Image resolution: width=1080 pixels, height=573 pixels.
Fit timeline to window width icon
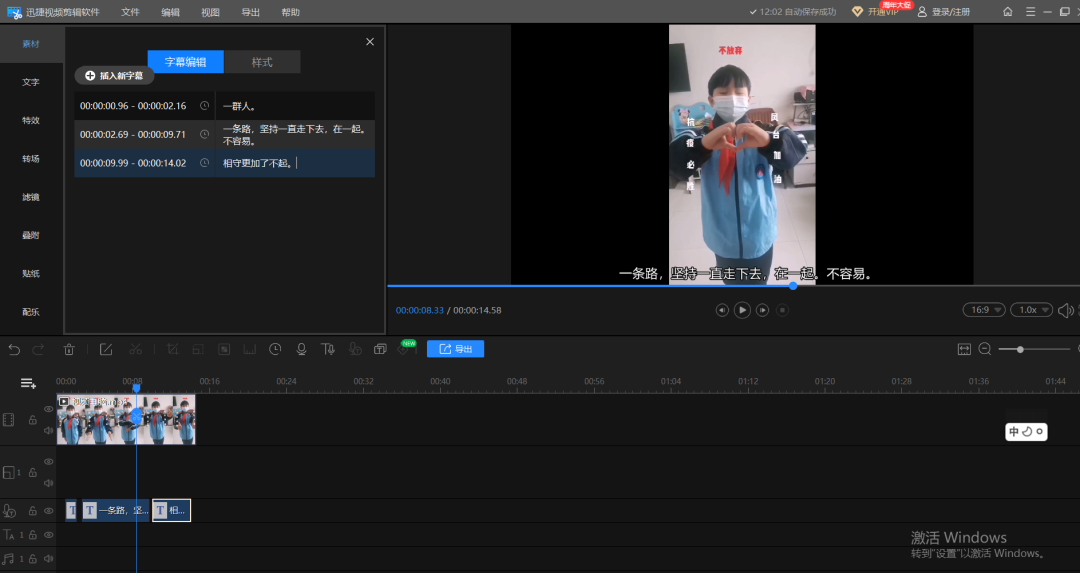tap(964, 349)
